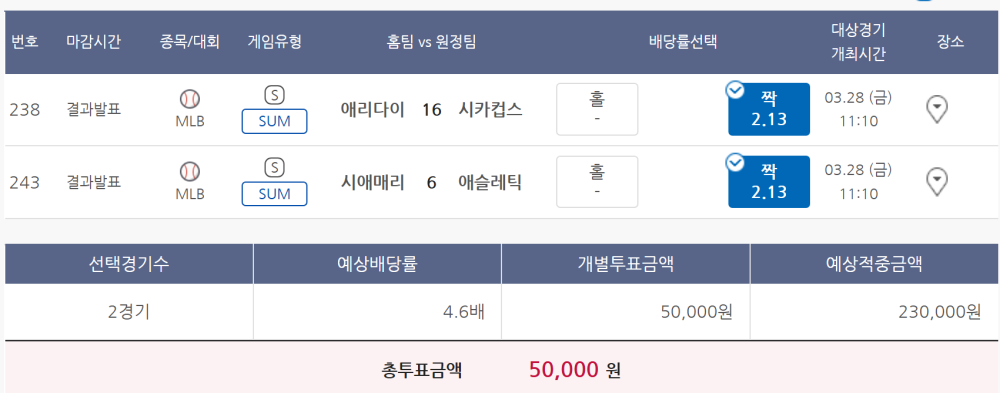Click the 50,000원 individual bet amount field
The width and height of the screenshot is (1000, 393).
point(626,312)
